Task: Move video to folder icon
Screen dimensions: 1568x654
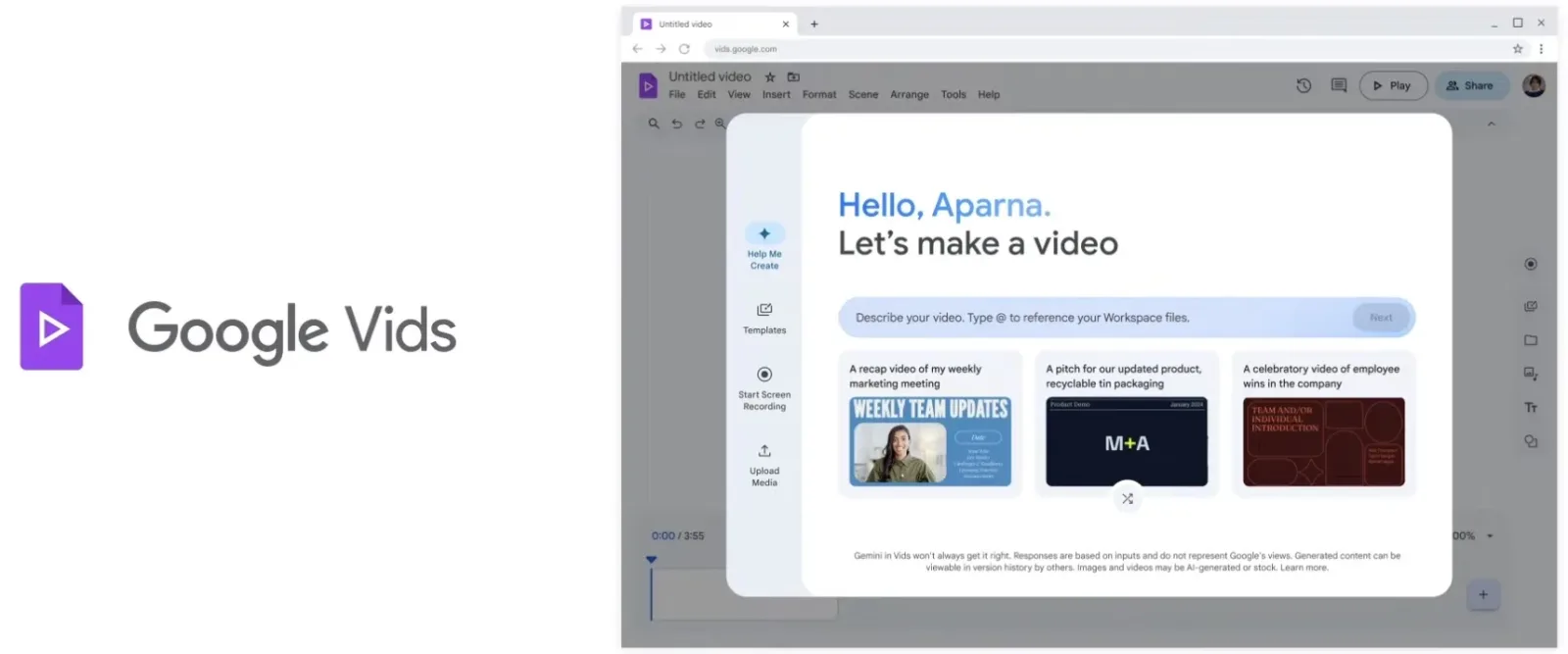Action: 794,76
